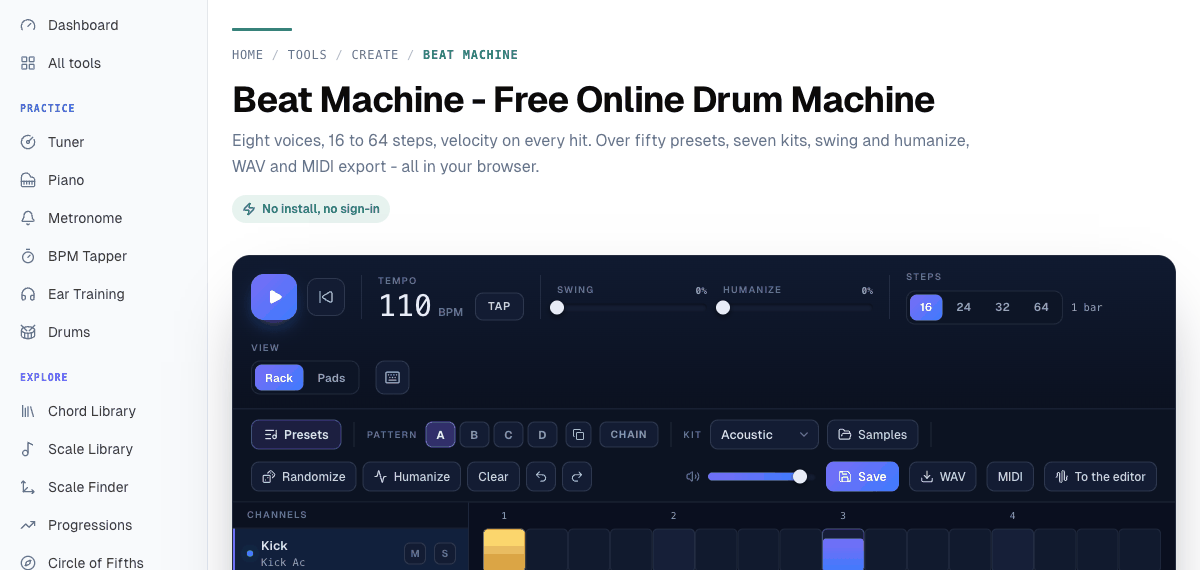Export as WAV
Screen dimensions: 1200x570
(943, 477)
